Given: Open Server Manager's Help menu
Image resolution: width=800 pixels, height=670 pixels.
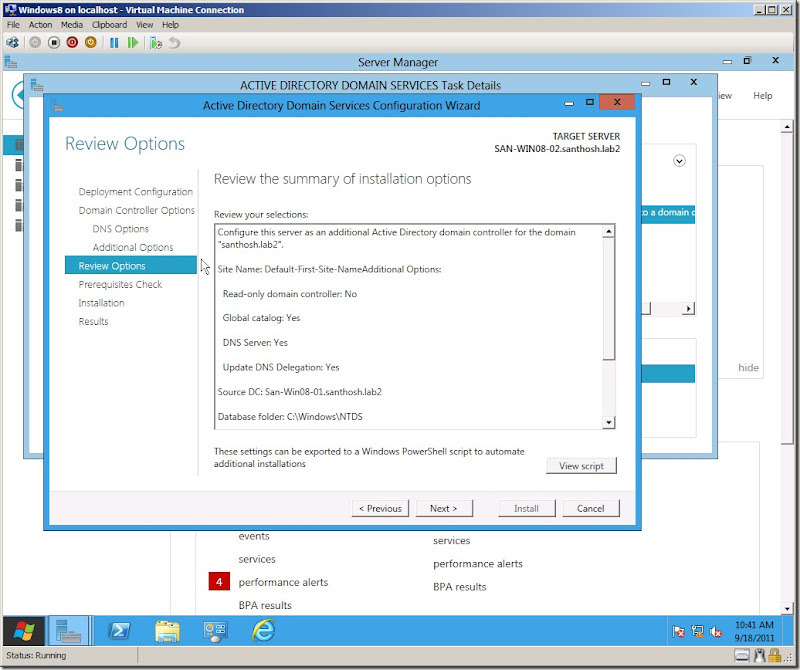Looking at the screenshot, I should 763,95.
